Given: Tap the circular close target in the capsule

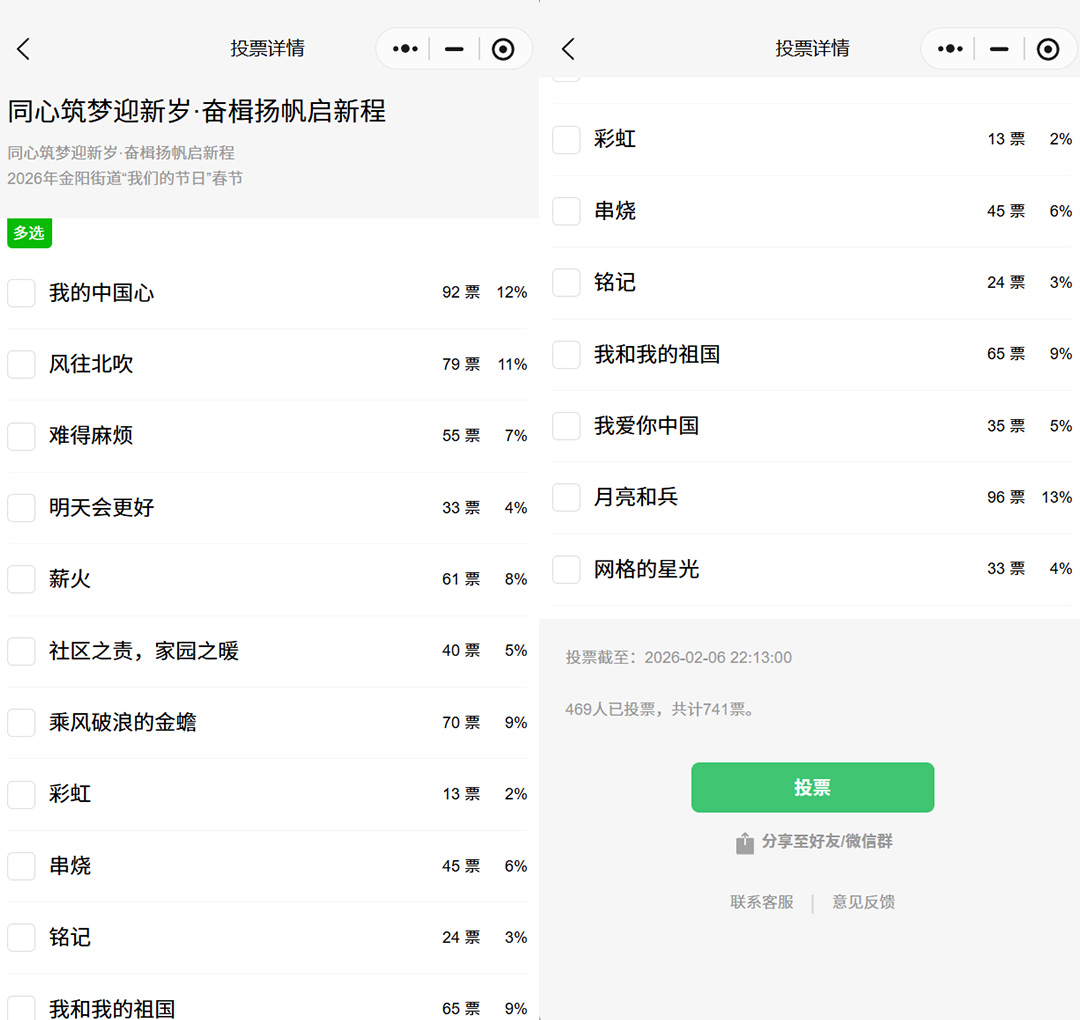Looking at the screenshot, I should click(502, 48).
